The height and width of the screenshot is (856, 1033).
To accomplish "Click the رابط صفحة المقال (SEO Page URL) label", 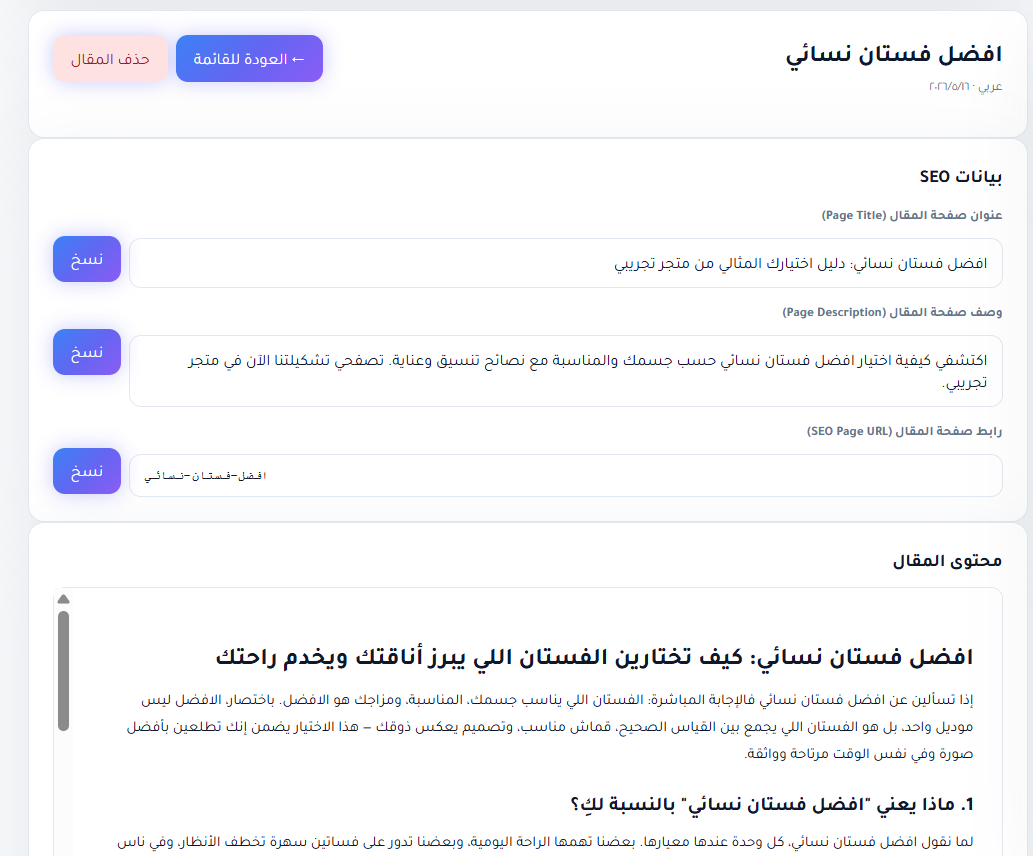I will [x=904, y=430].
